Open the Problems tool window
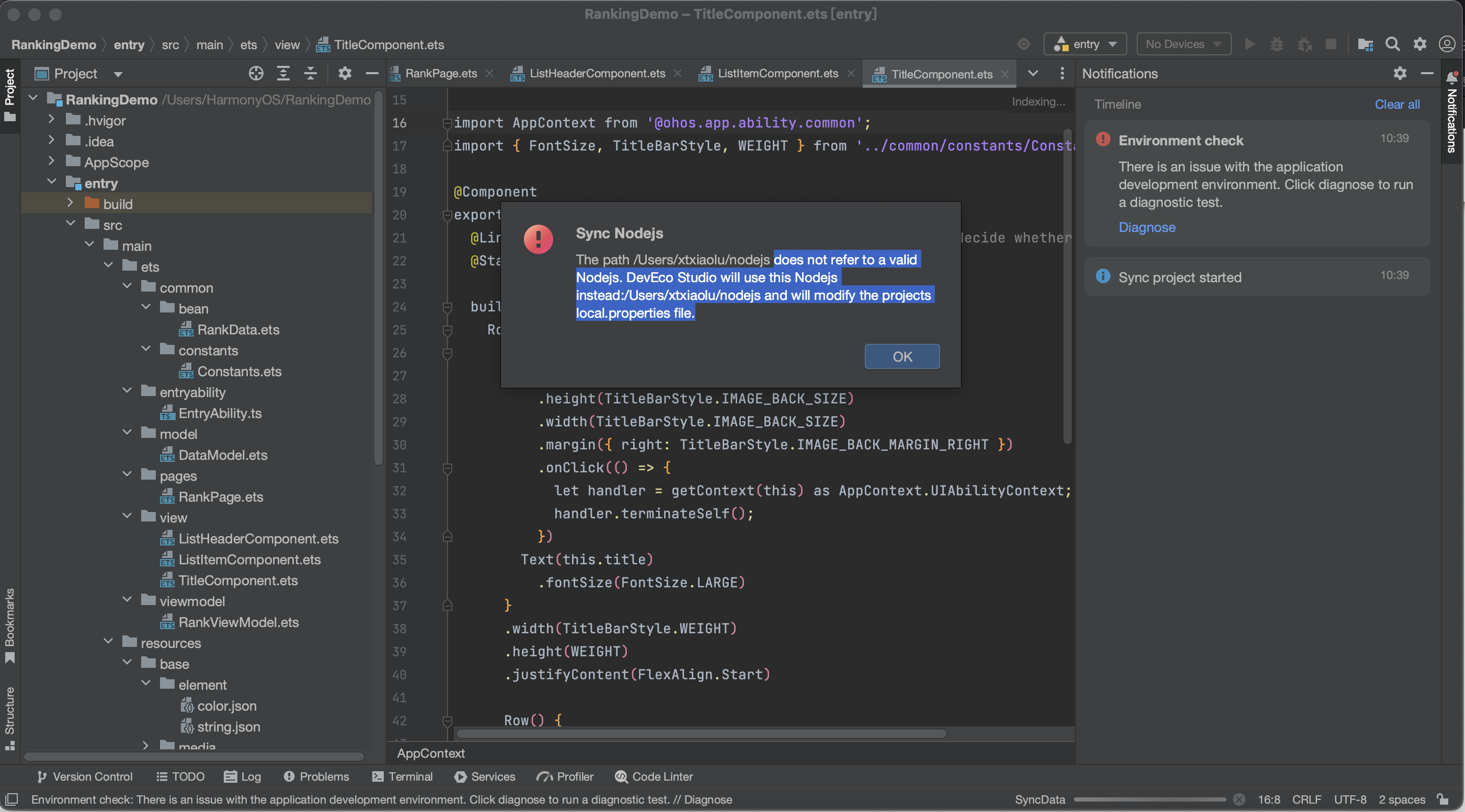1465x812 pixels. click(x=316, y=776)
